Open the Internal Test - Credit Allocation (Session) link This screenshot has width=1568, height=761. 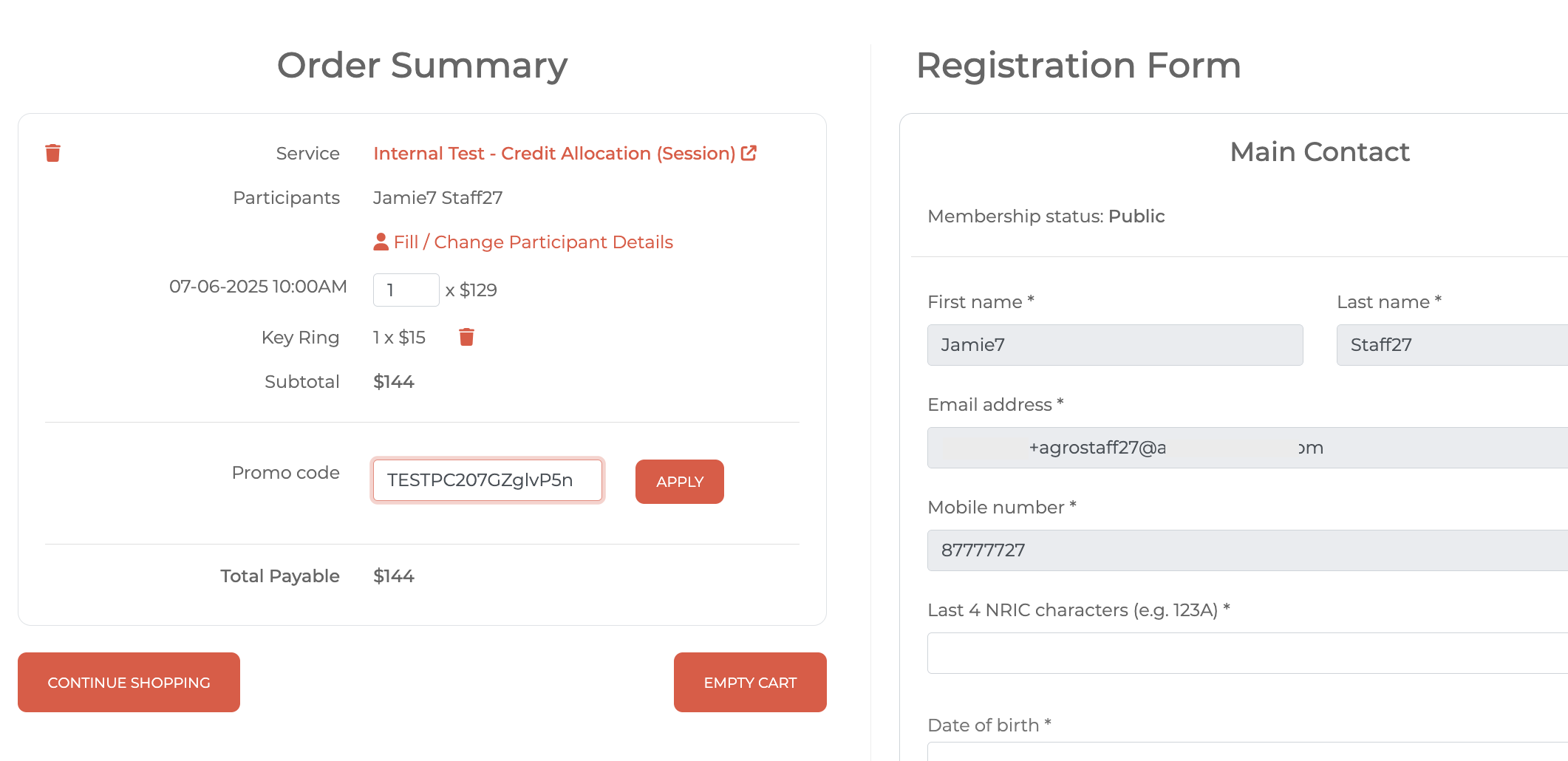554,153
